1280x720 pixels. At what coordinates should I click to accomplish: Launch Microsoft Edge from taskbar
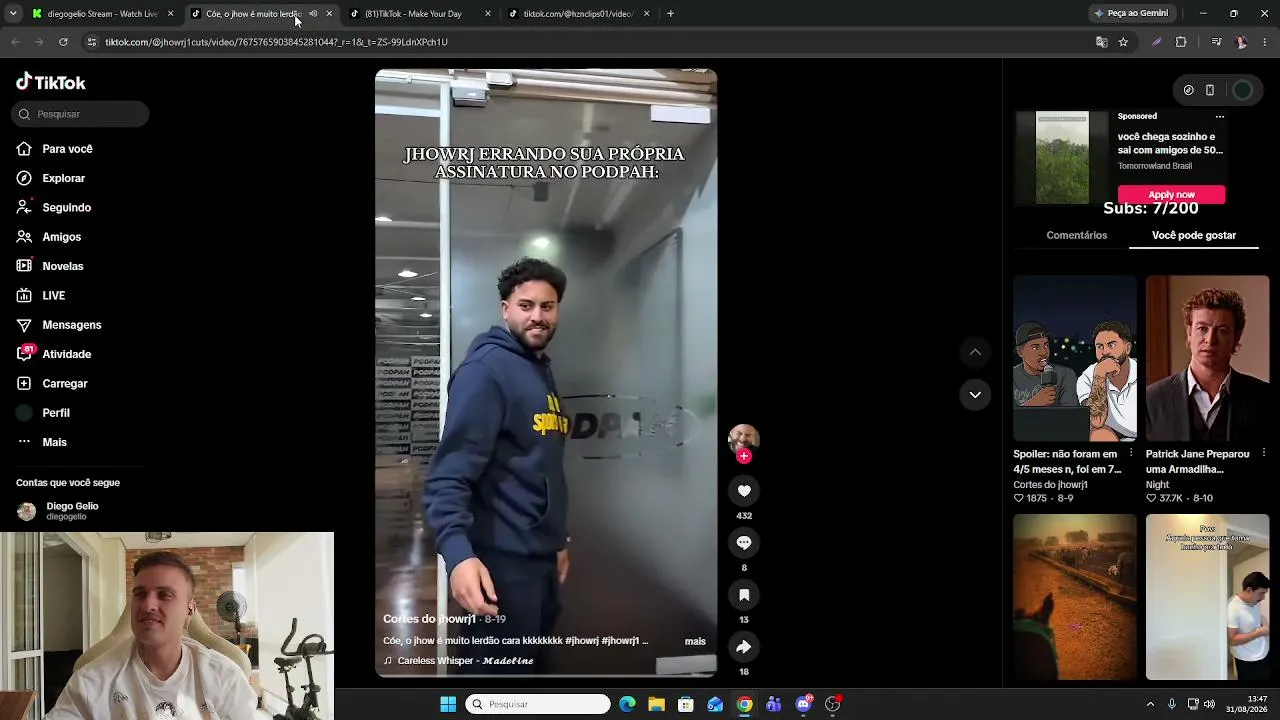(627, 704)
